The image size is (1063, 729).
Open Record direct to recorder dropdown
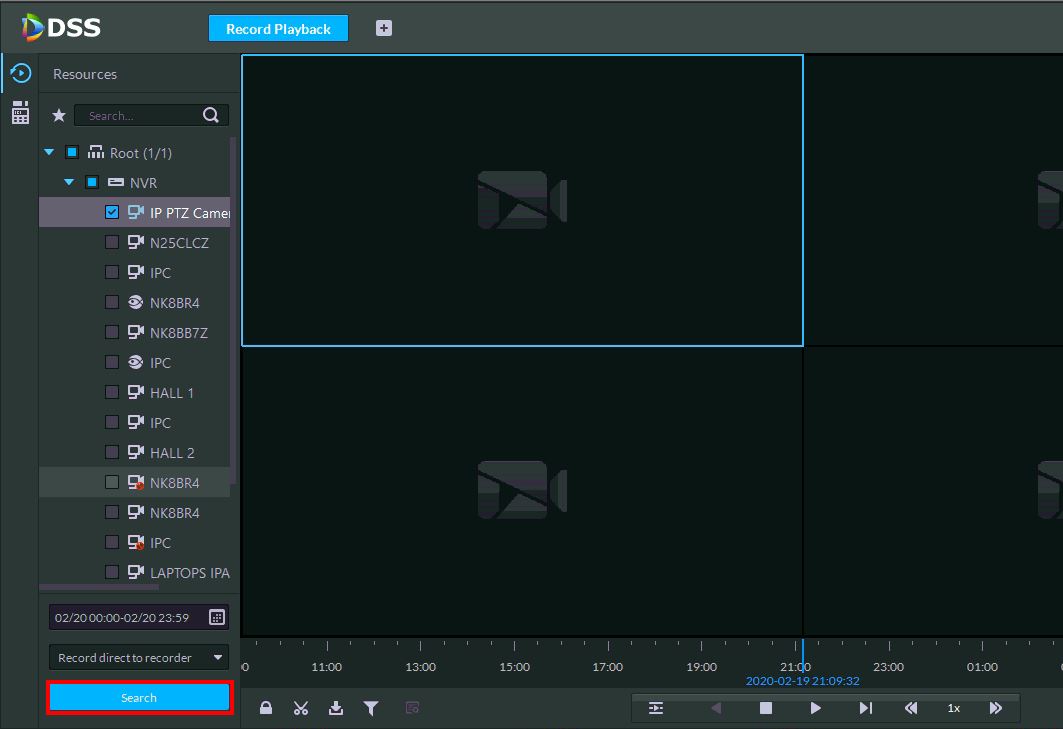[x=139, y=657]
